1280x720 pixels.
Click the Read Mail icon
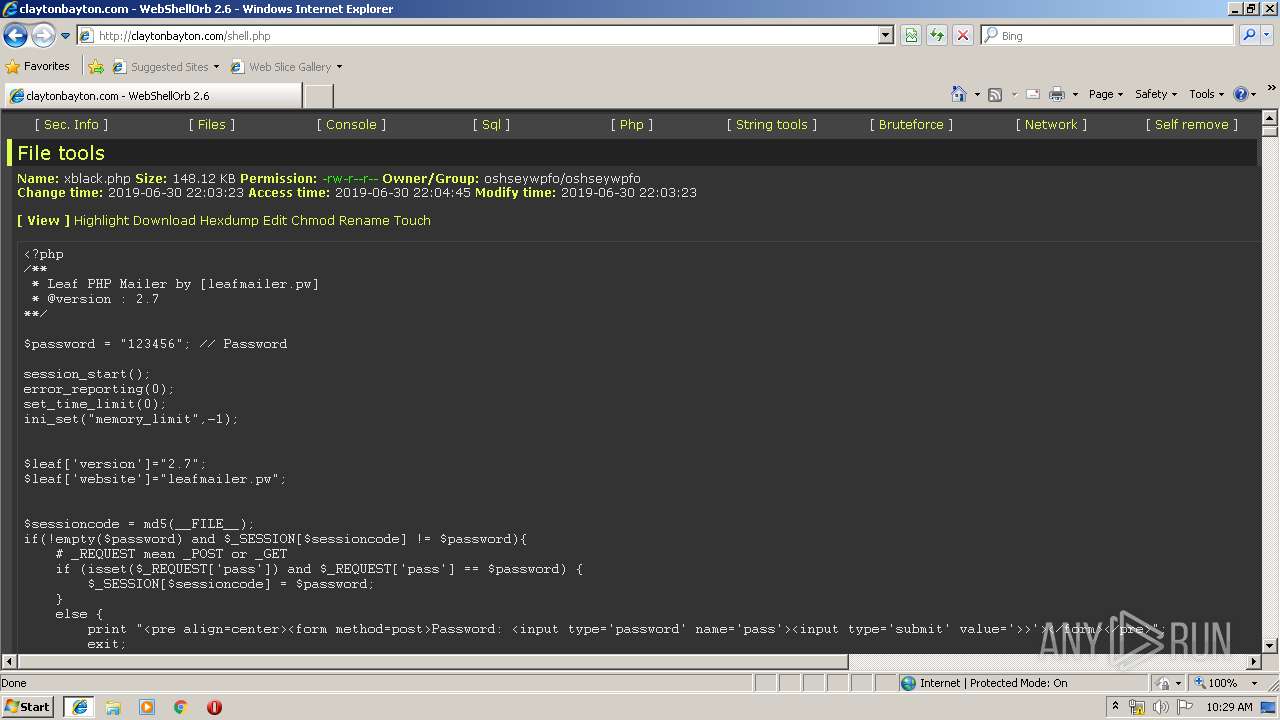click(1033, 94)
